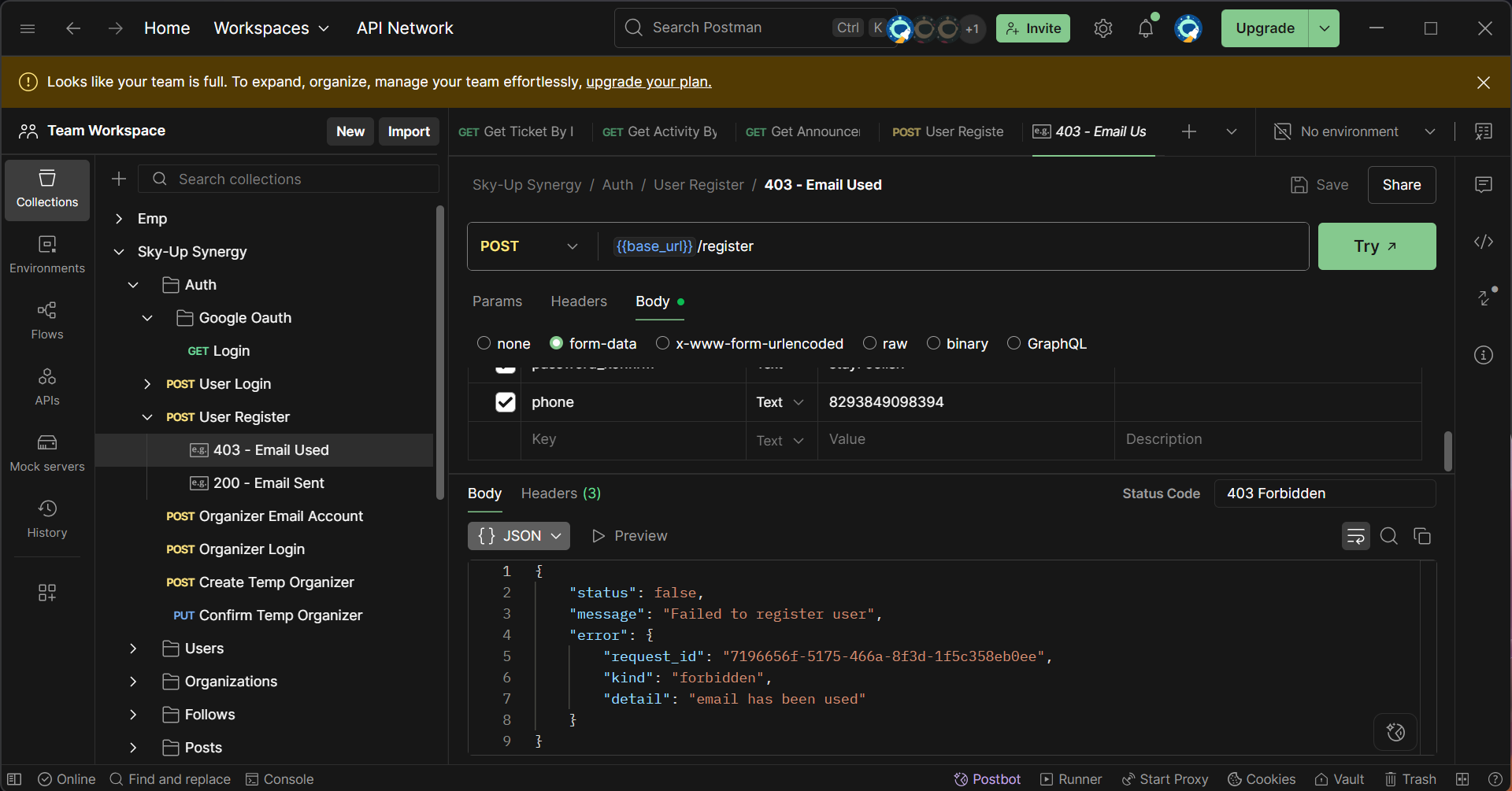Open Postbot in the status bar

point(988,779)
